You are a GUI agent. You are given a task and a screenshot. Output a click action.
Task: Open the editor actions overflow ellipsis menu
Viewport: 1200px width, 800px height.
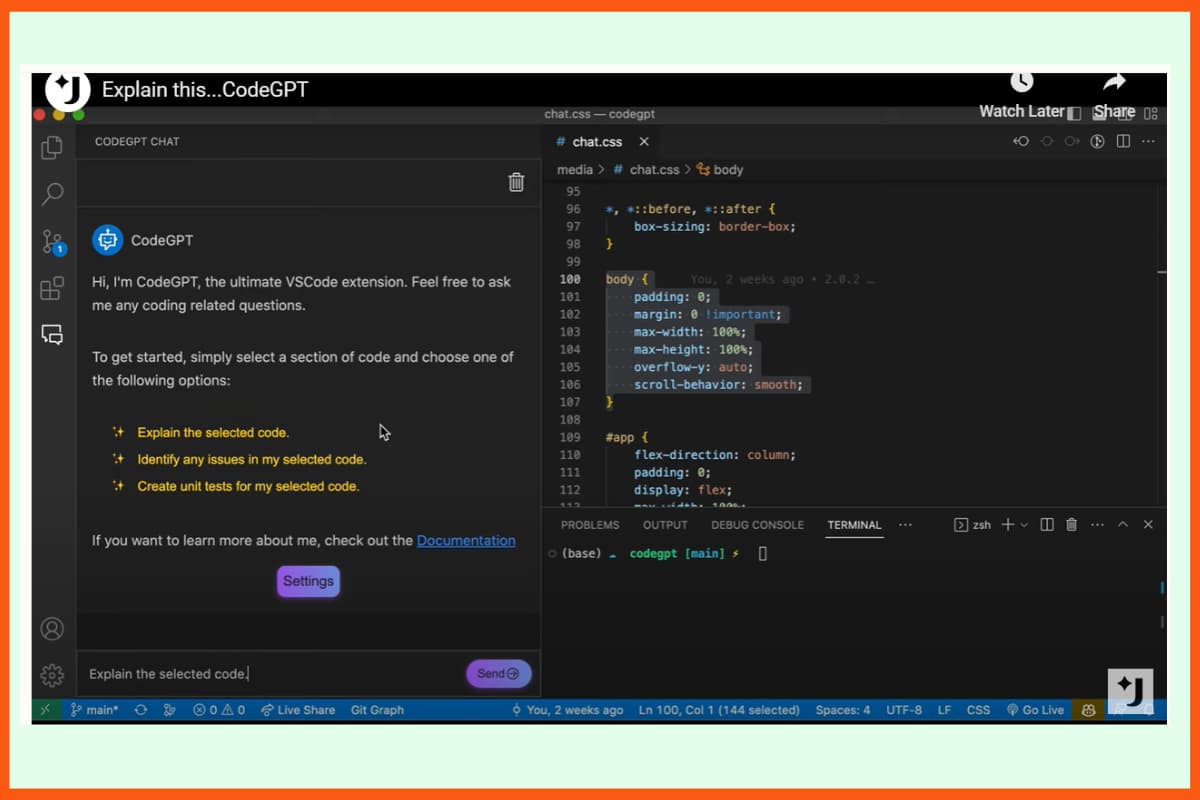[x=1148, y=141]
